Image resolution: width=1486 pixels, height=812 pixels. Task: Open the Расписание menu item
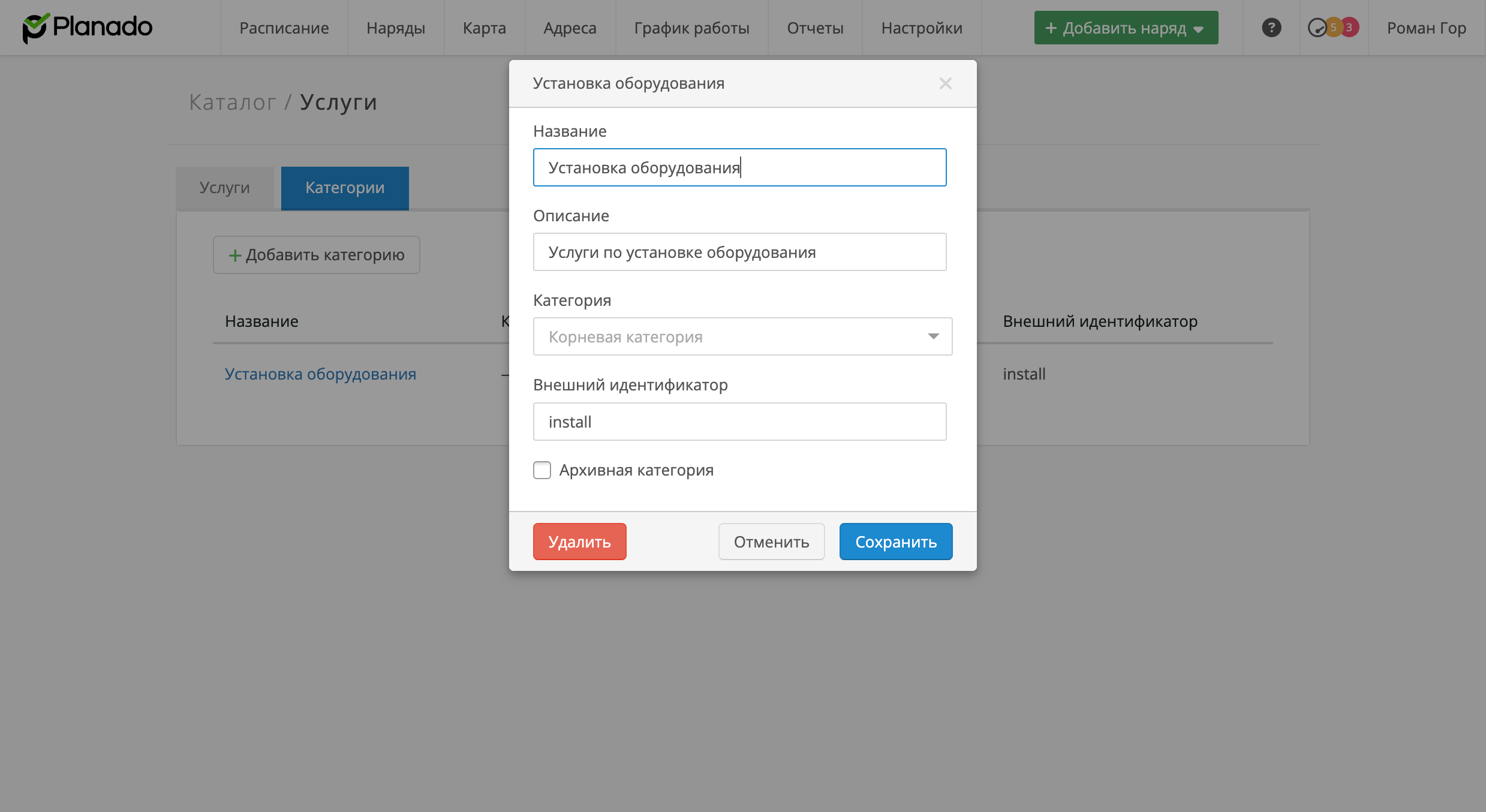[x=284, y=28]
